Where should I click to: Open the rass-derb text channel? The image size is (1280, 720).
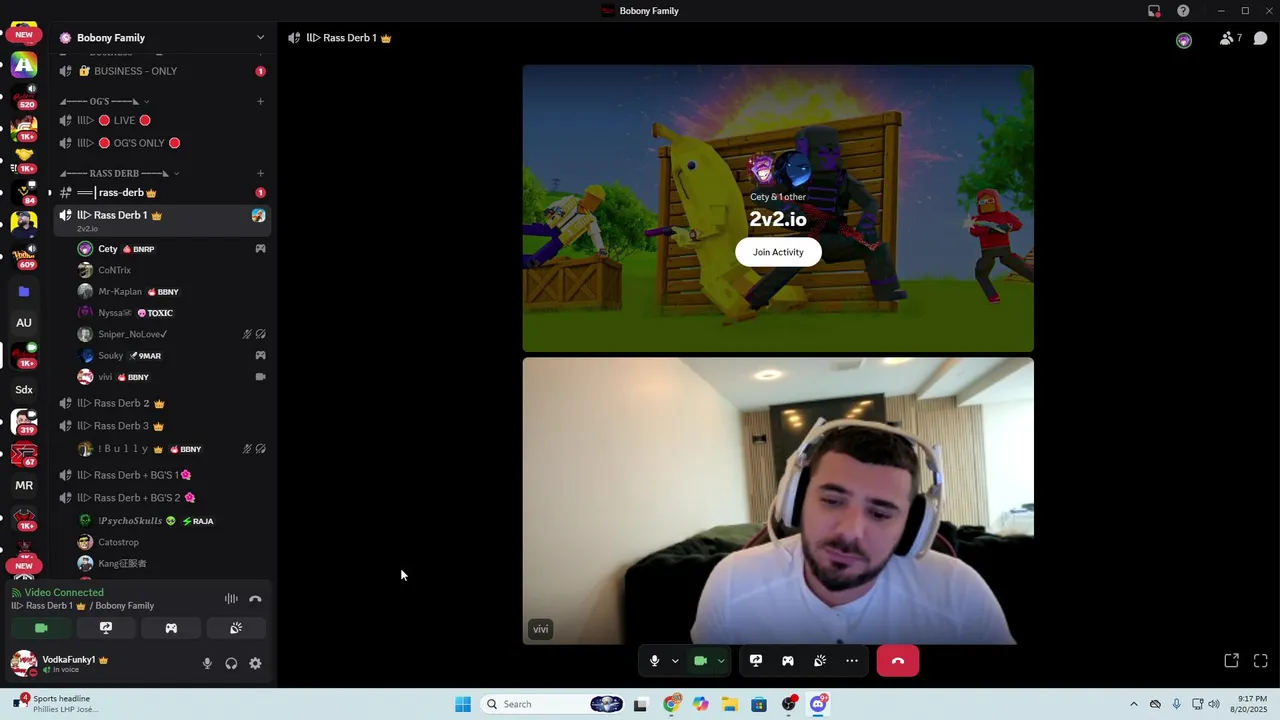[x=163, y=192]
